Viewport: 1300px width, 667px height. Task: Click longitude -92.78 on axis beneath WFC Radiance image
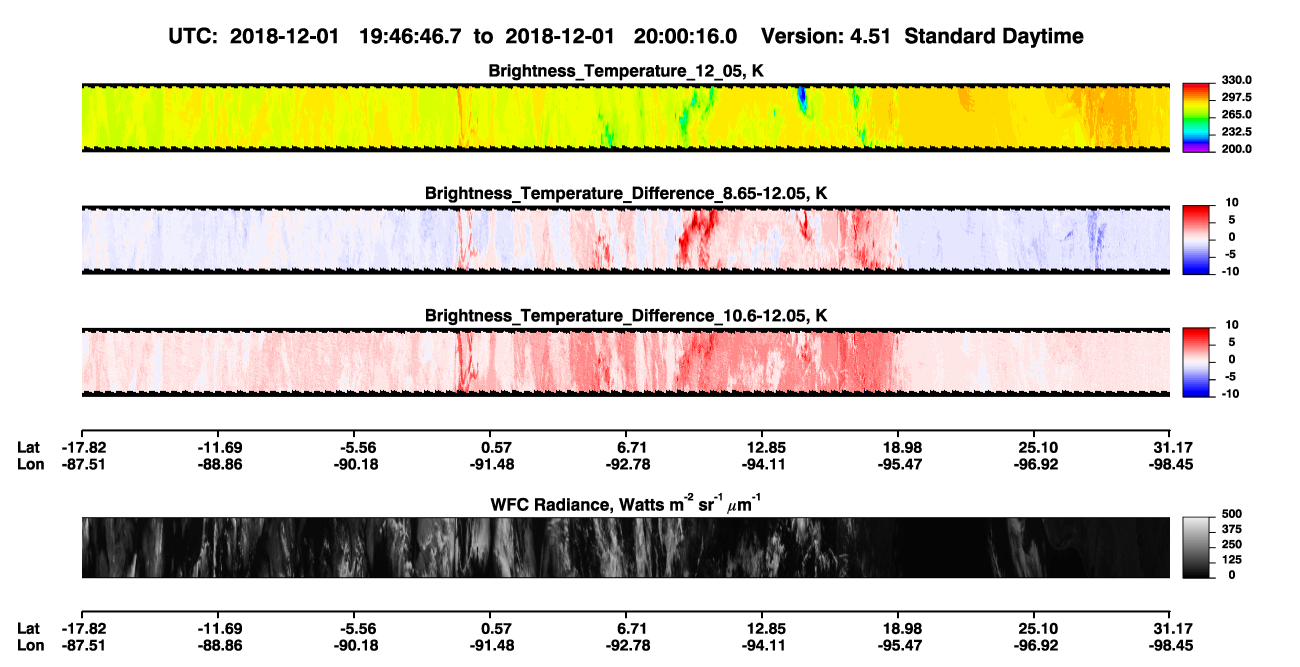(x=627, y=645)
